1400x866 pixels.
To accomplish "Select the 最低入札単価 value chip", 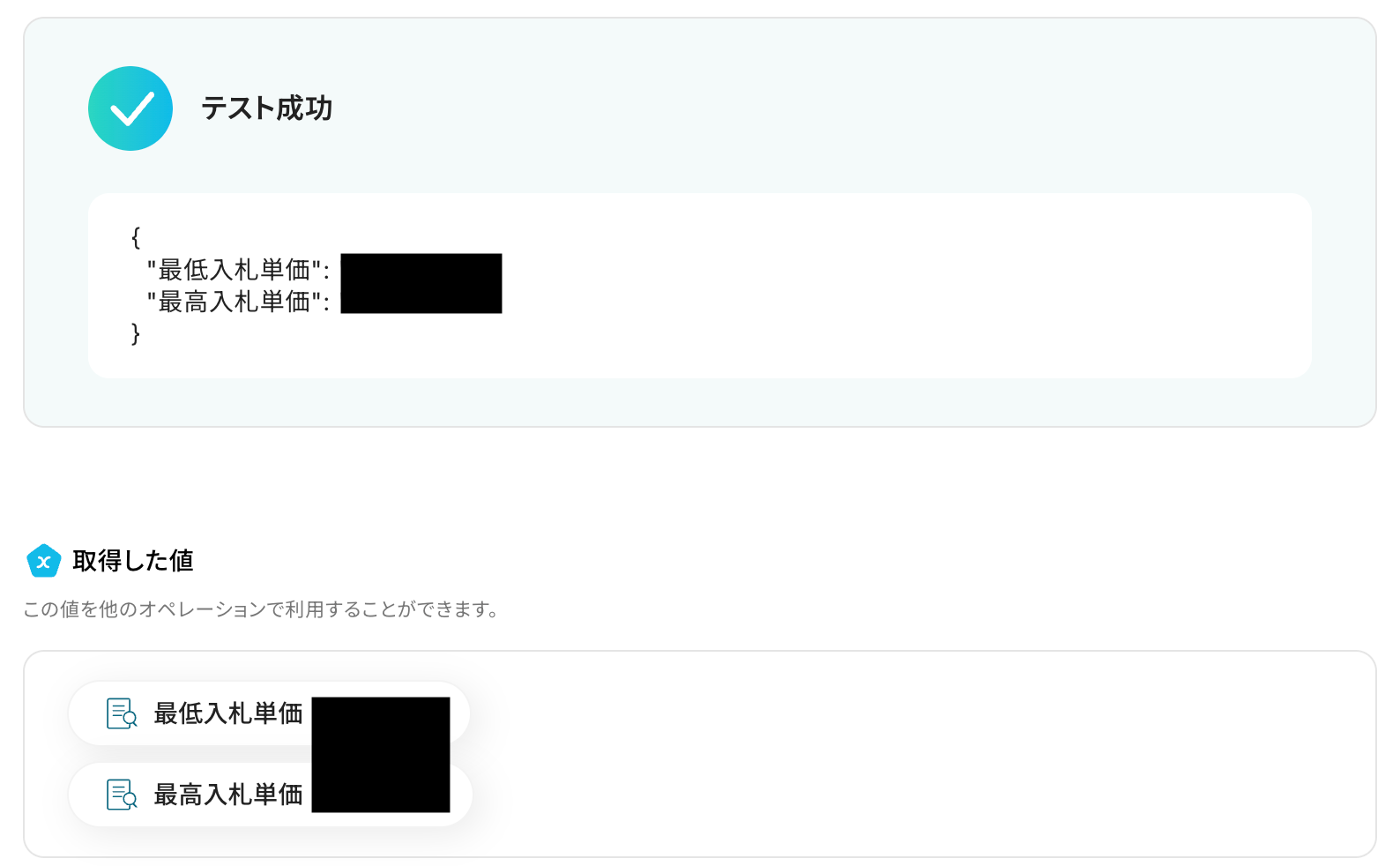I will (269, 713).
